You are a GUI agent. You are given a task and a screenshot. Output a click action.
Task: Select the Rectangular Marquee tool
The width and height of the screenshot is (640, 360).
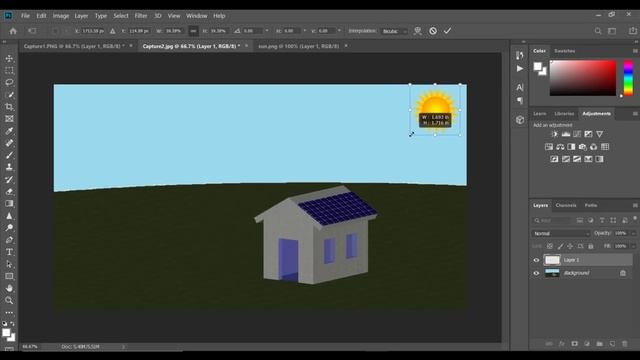[x=9, y=71]
